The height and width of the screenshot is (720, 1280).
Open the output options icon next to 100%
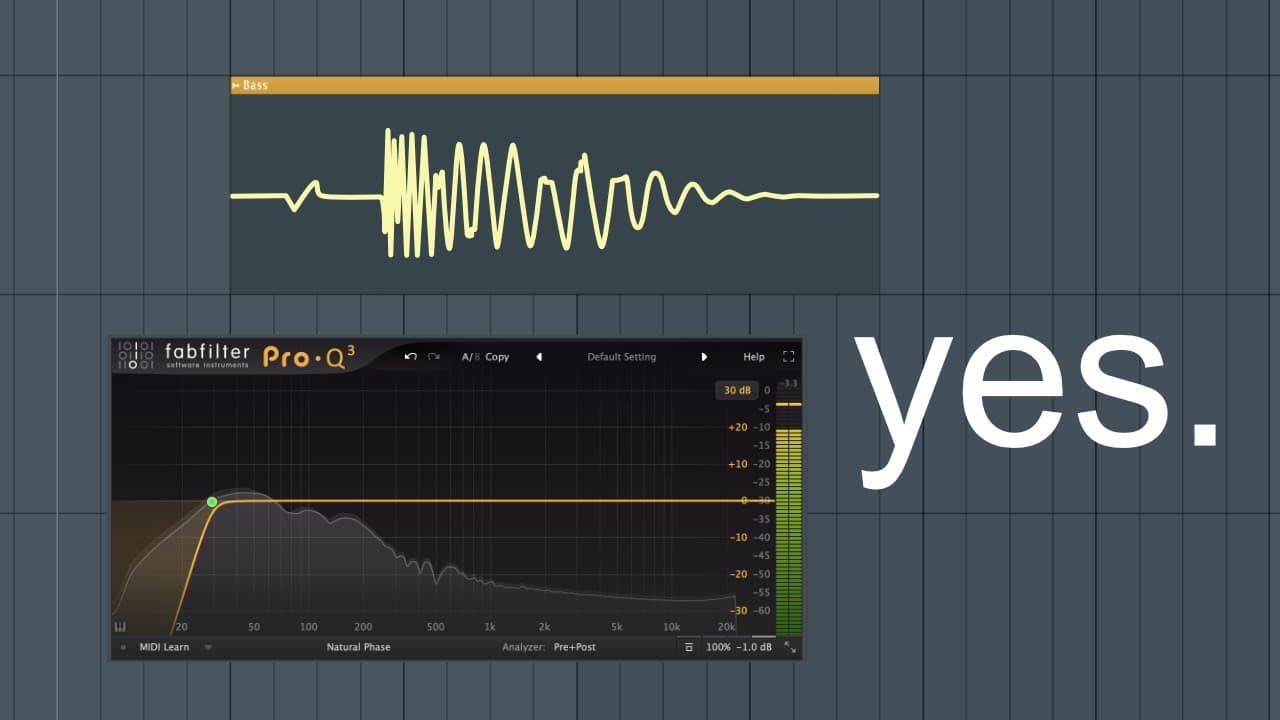coord(689,648)
